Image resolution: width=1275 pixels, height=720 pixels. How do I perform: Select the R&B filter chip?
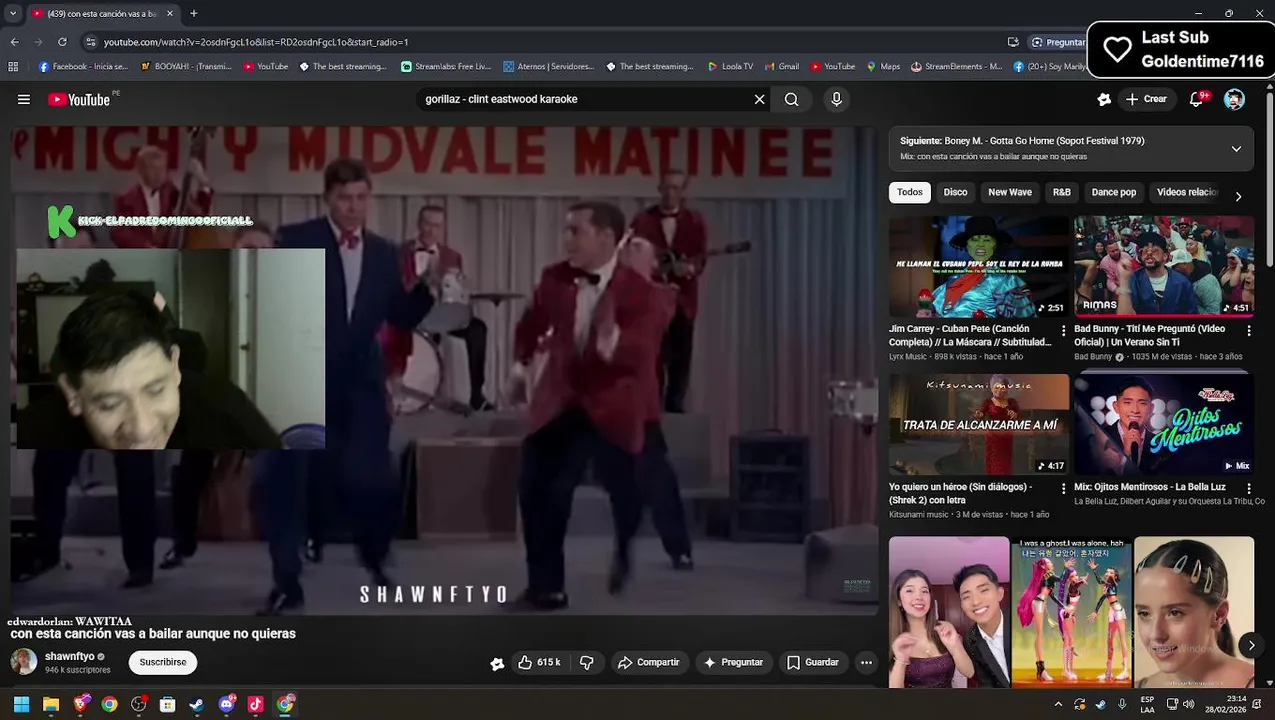[x=1062, y=192]
